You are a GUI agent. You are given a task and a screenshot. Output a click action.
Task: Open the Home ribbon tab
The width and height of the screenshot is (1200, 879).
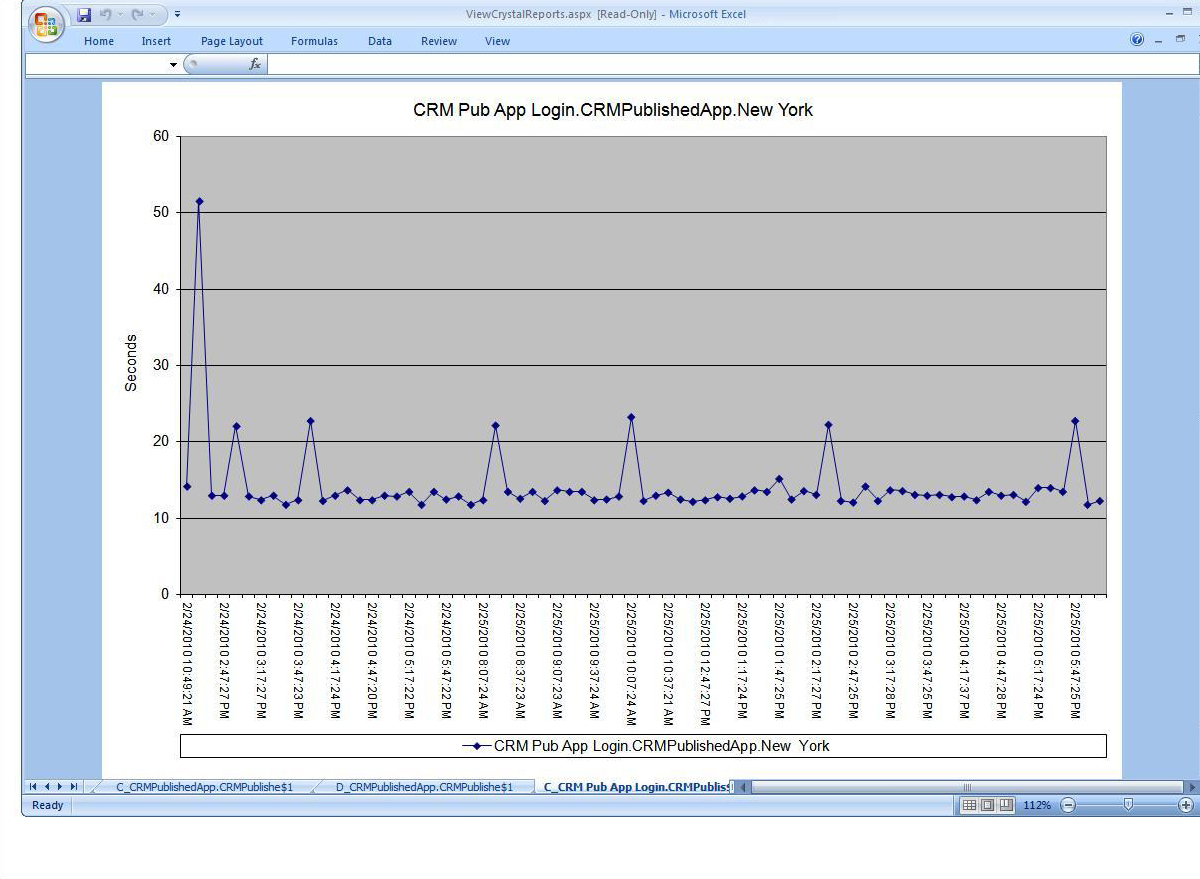pos(99,41)
